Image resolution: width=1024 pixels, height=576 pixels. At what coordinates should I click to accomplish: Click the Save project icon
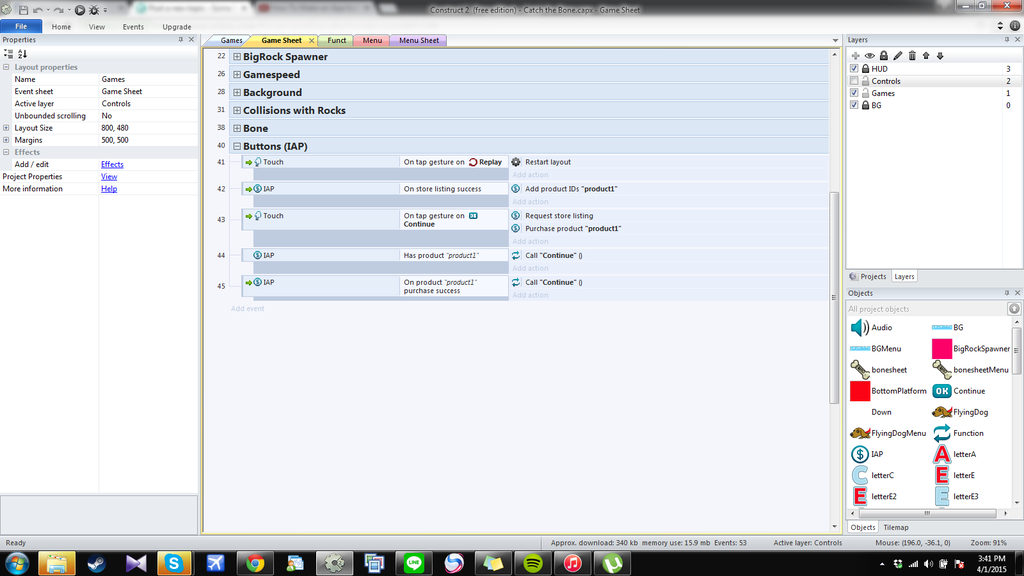pyautogui.click(x=22, y=10)
